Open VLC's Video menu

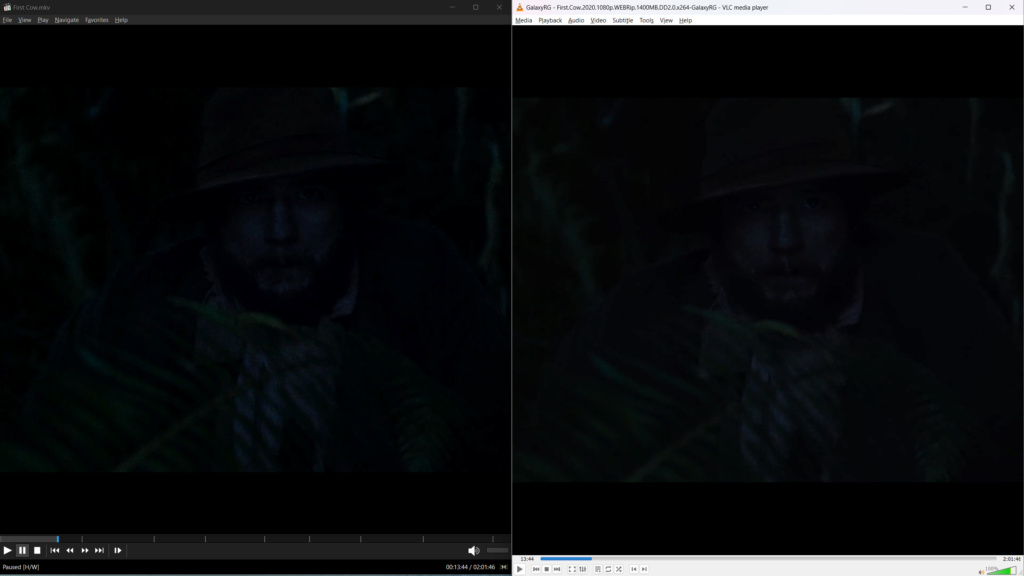pyautogui.click(x=598, y=20)
